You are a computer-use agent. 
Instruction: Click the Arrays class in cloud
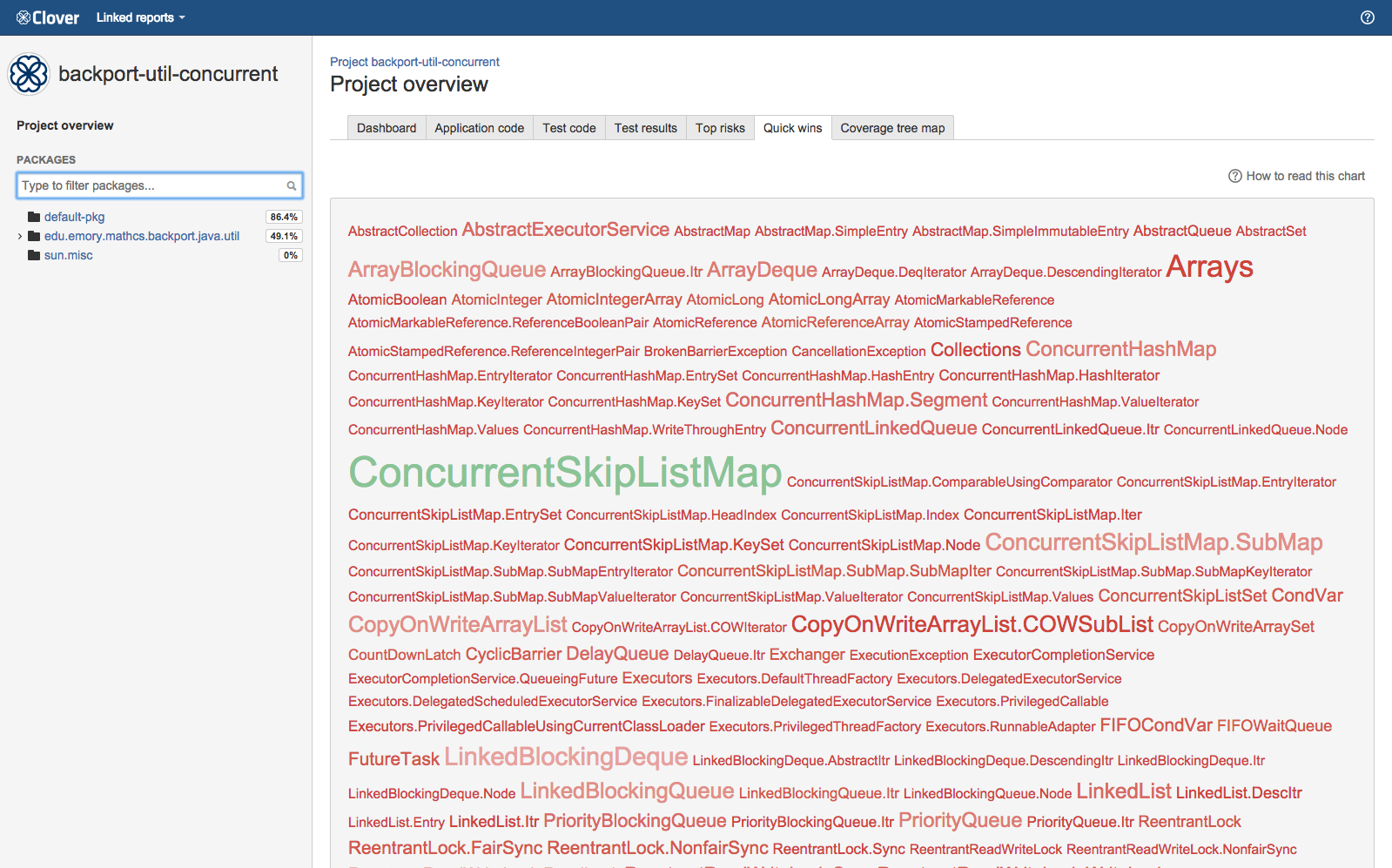1209,267
